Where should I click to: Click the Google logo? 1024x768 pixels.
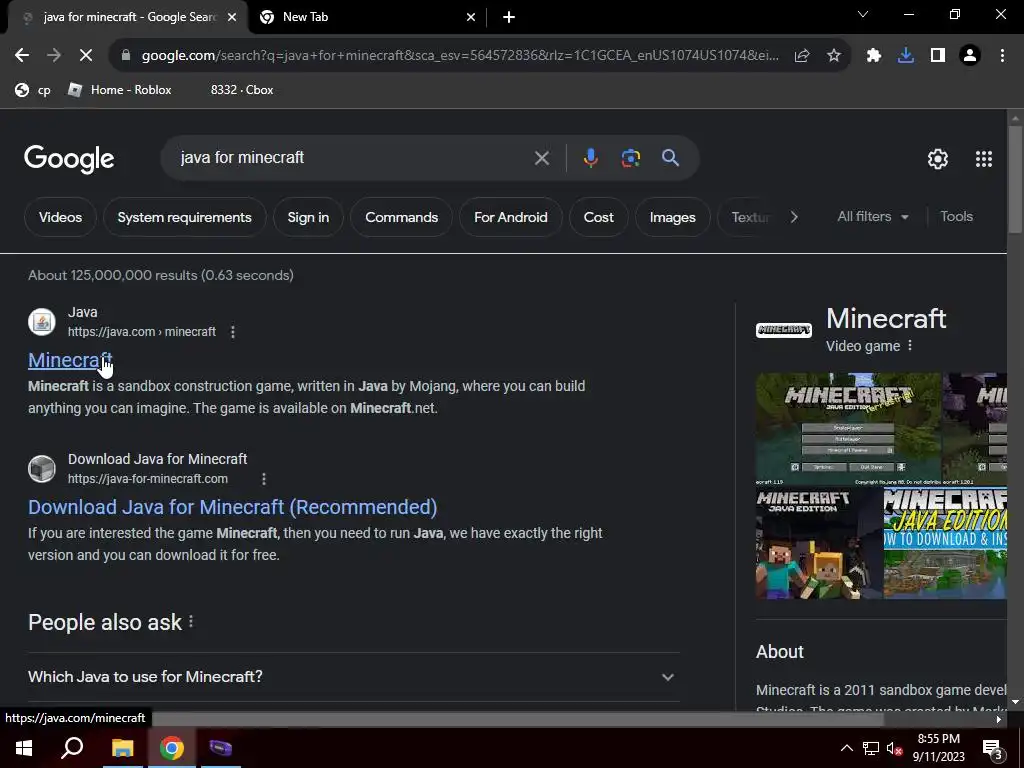pos(69,159)
